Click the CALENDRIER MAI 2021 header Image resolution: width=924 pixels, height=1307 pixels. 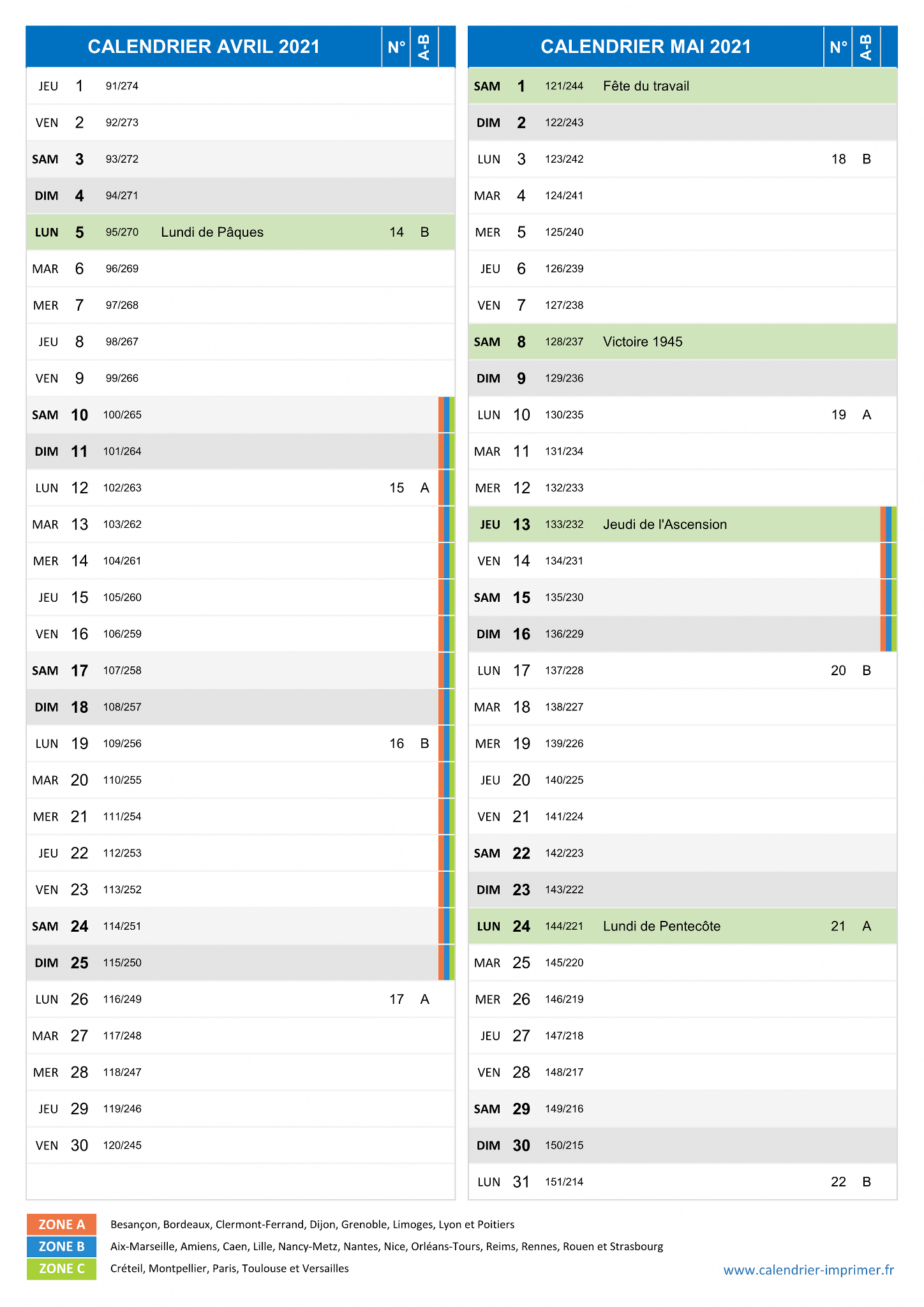click(646, 47)
